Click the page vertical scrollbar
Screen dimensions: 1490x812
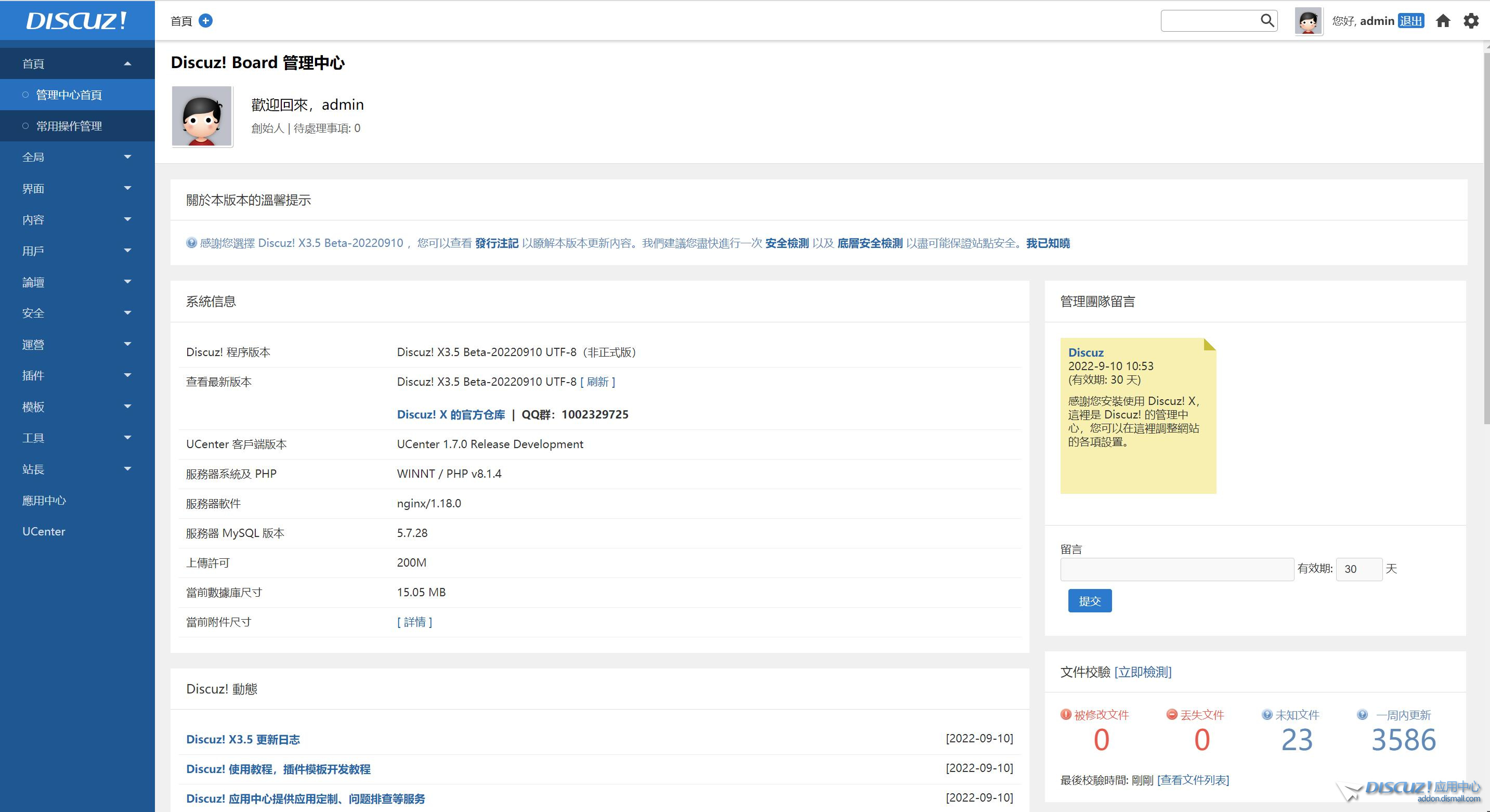click(1486, 238)
